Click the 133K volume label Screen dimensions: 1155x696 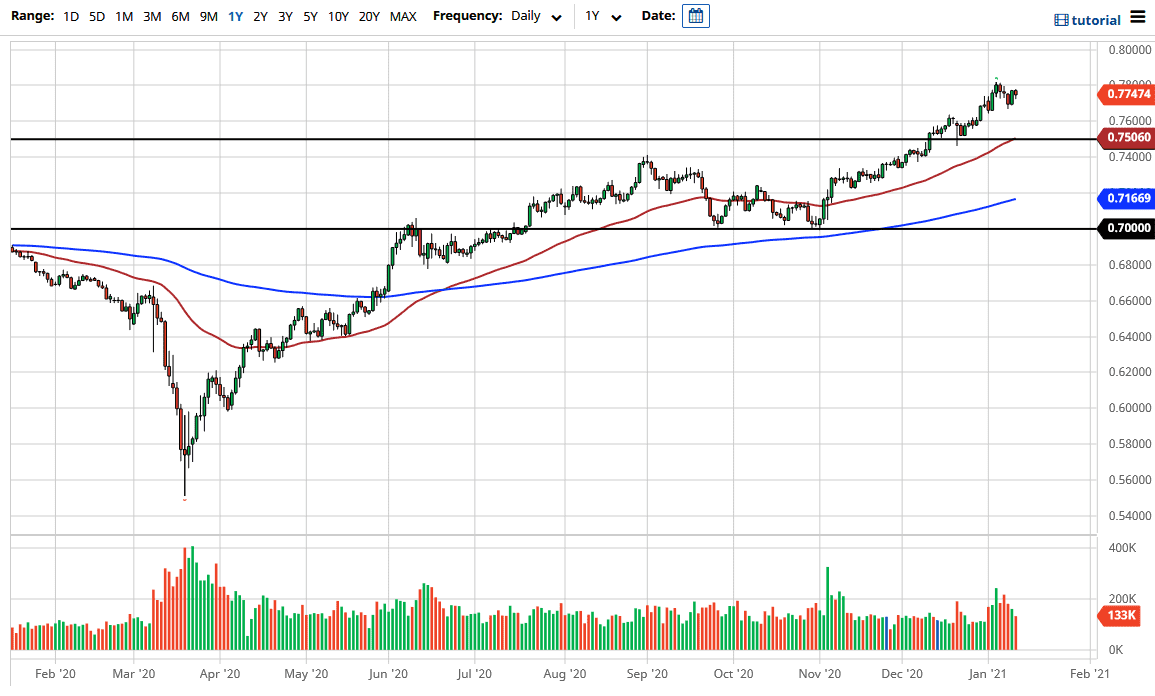tap(1120, 617)
